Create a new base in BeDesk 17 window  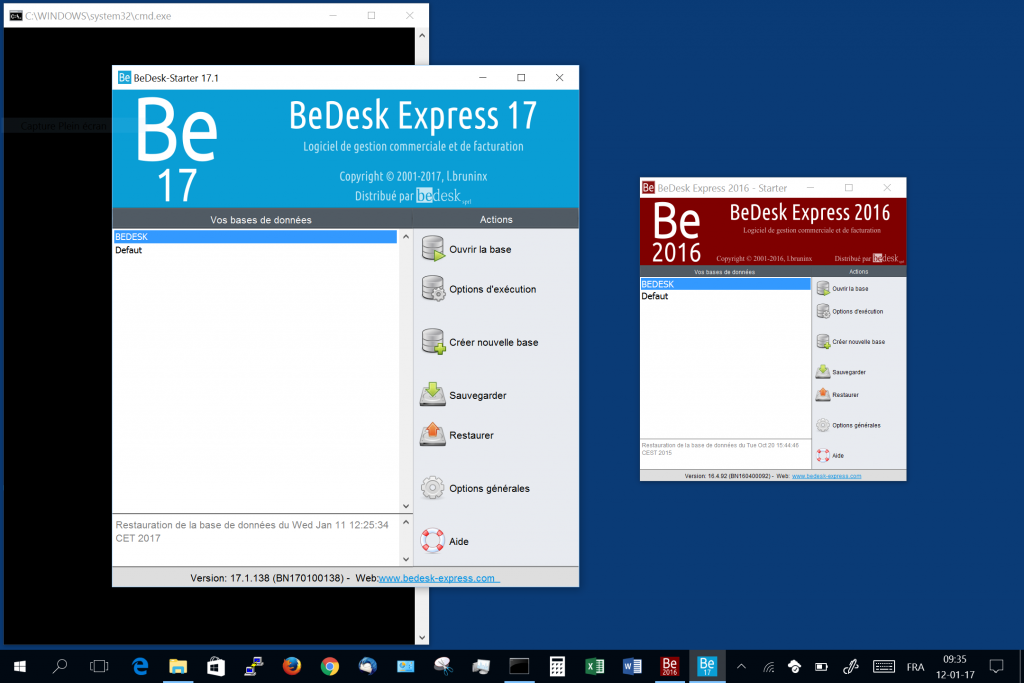coord(479,342)
